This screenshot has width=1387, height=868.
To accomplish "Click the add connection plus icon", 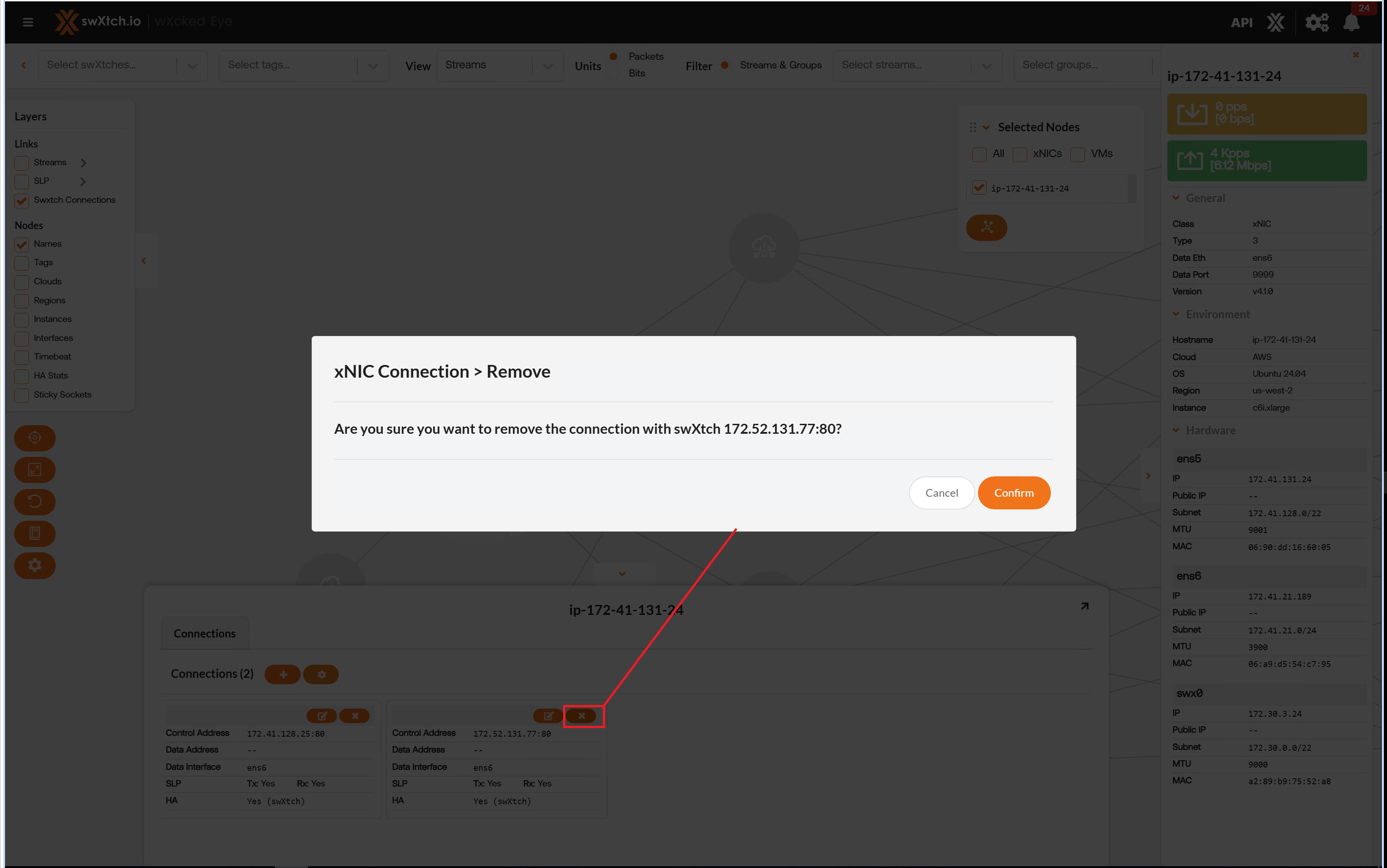I will click(283, 675).
